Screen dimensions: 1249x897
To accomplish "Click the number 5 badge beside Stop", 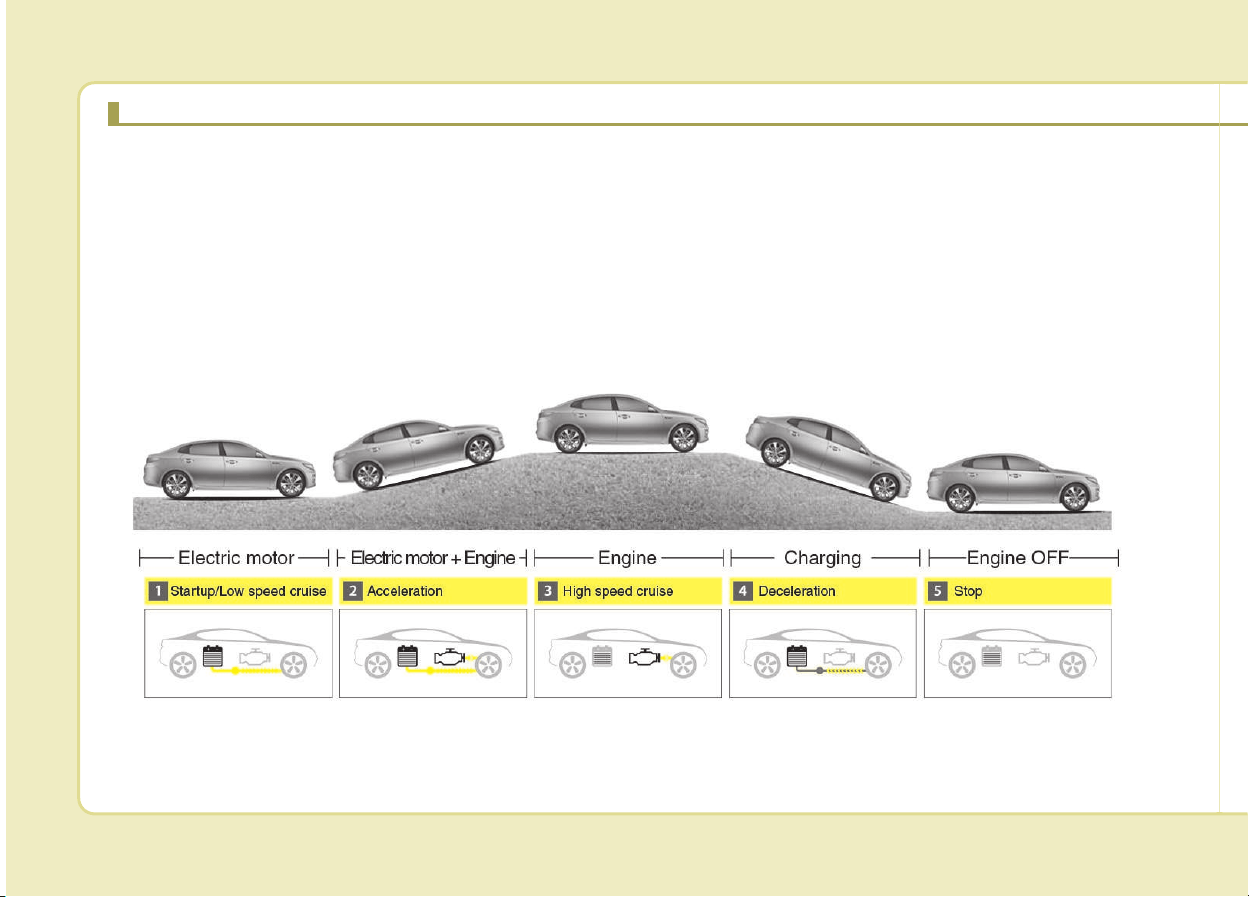I will 938,591.
